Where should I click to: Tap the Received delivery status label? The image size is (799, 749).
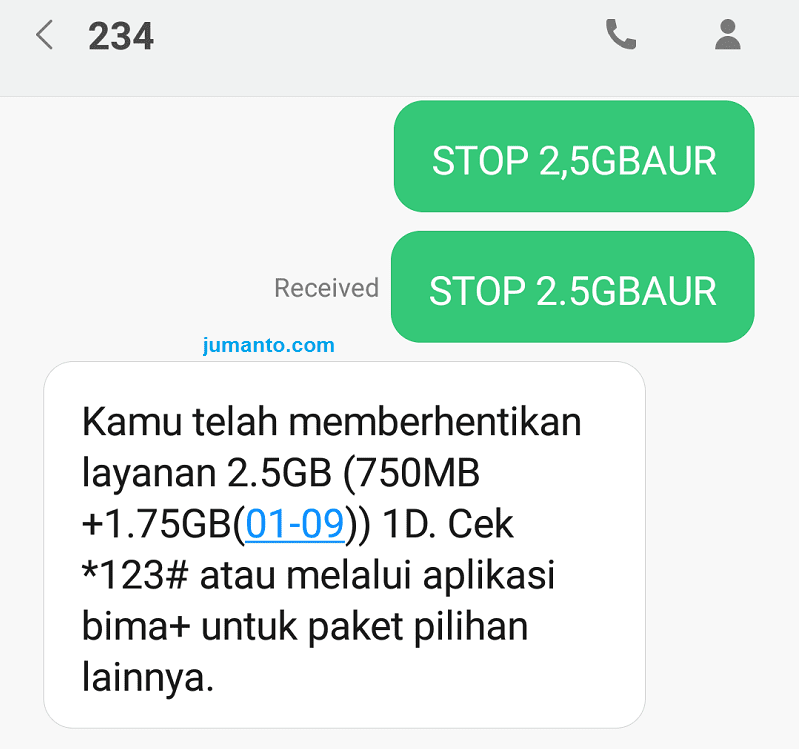pos(327,288)
